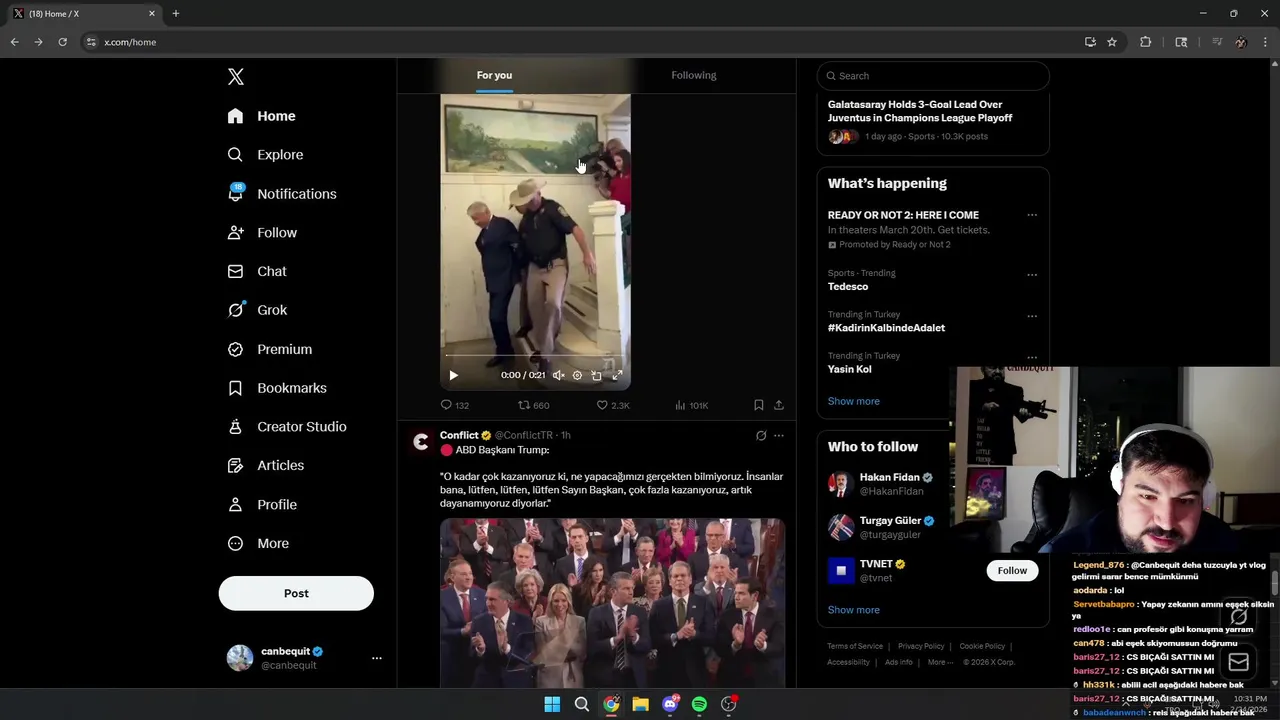This screenshot has width=1280, height=720.
Task: Open the browser Extensions puzzle icon
Action: (x=1146, y=42)
